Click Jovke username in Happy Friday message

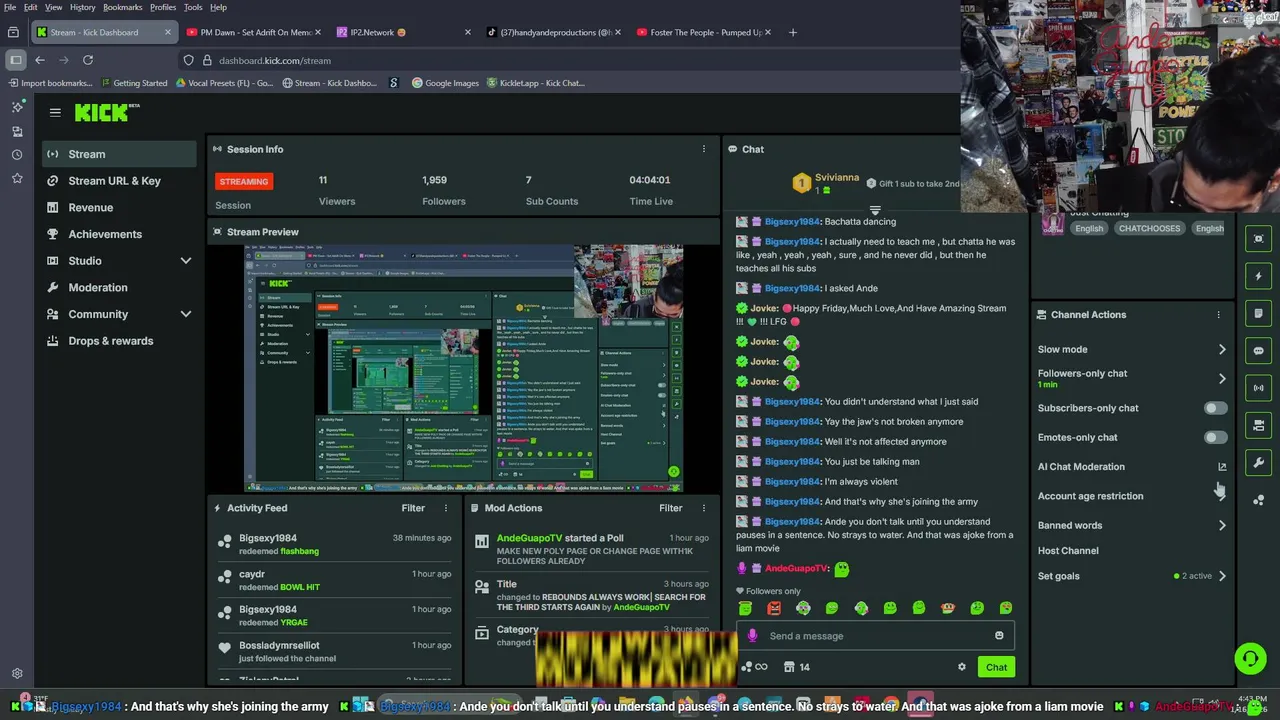[x=764, y=309]
